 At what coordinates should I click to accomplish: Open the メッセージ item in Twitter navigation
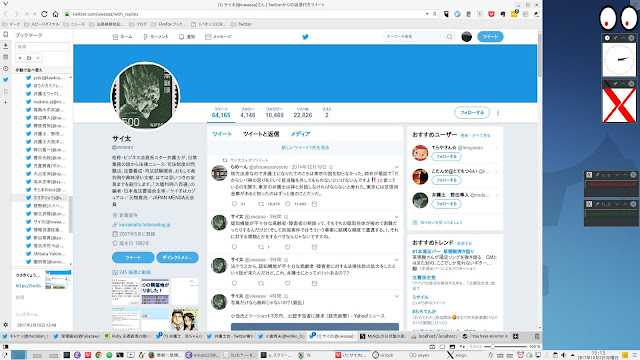pos(218,37)
